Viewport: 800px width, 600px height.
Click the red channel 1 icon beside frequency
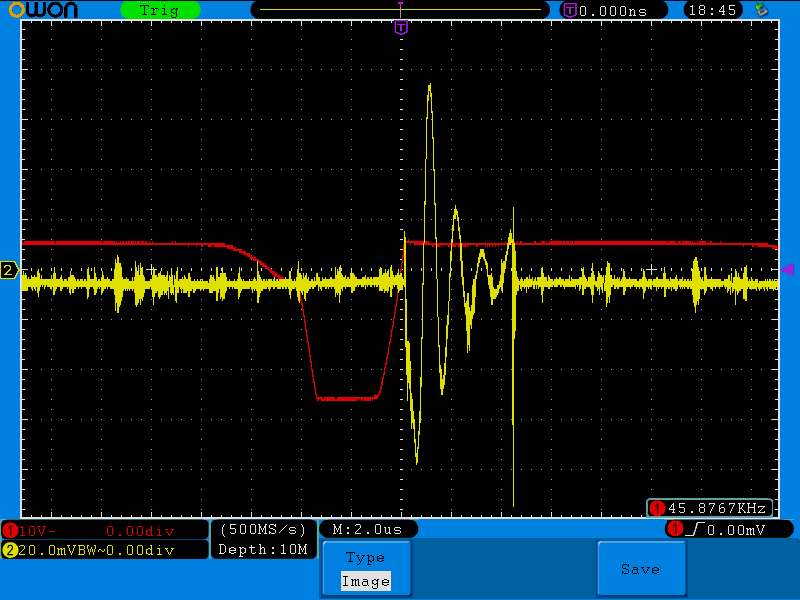(657, 508)
